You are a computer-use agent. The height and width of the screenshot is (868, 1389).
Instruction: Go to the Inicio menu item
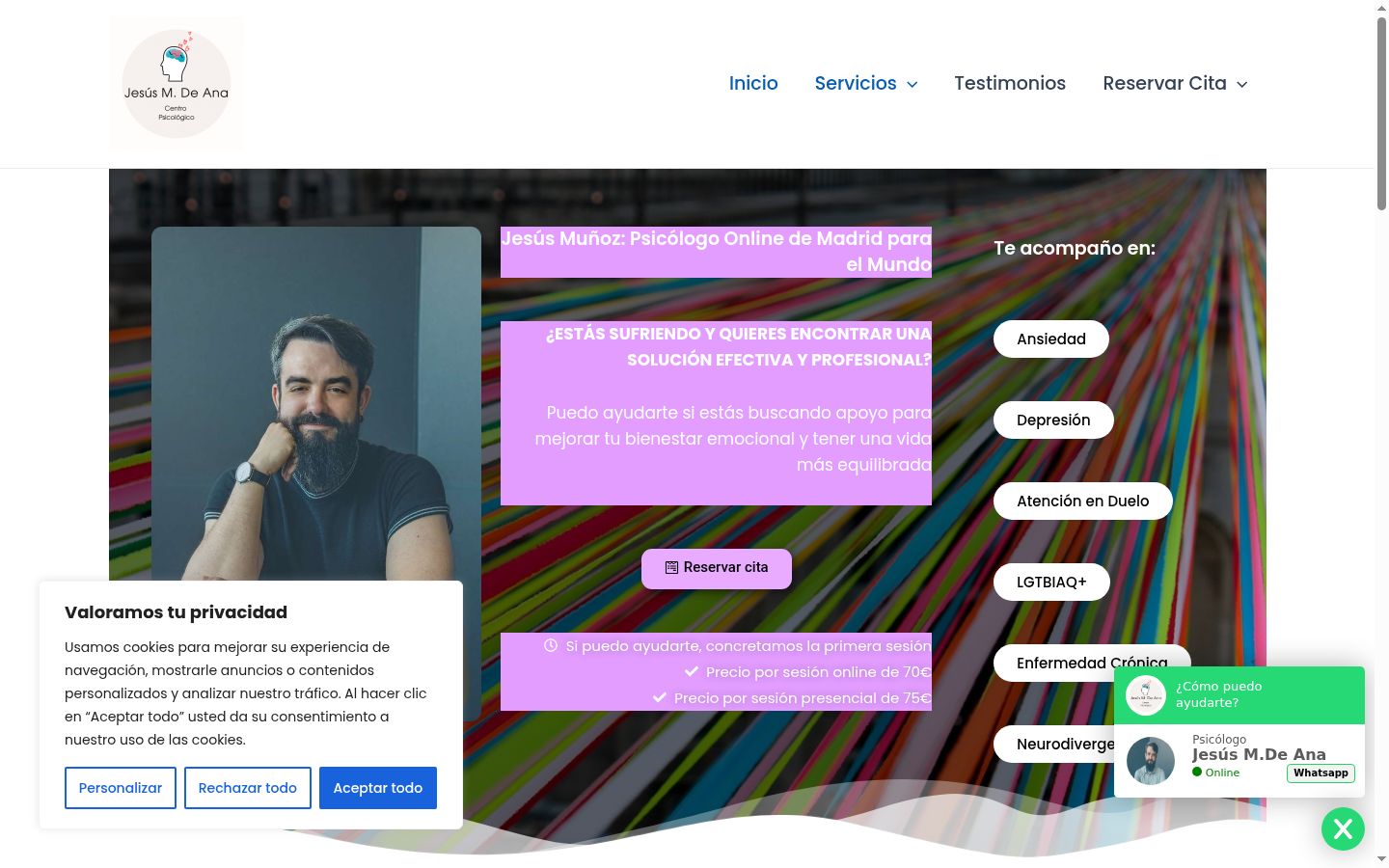753,83
